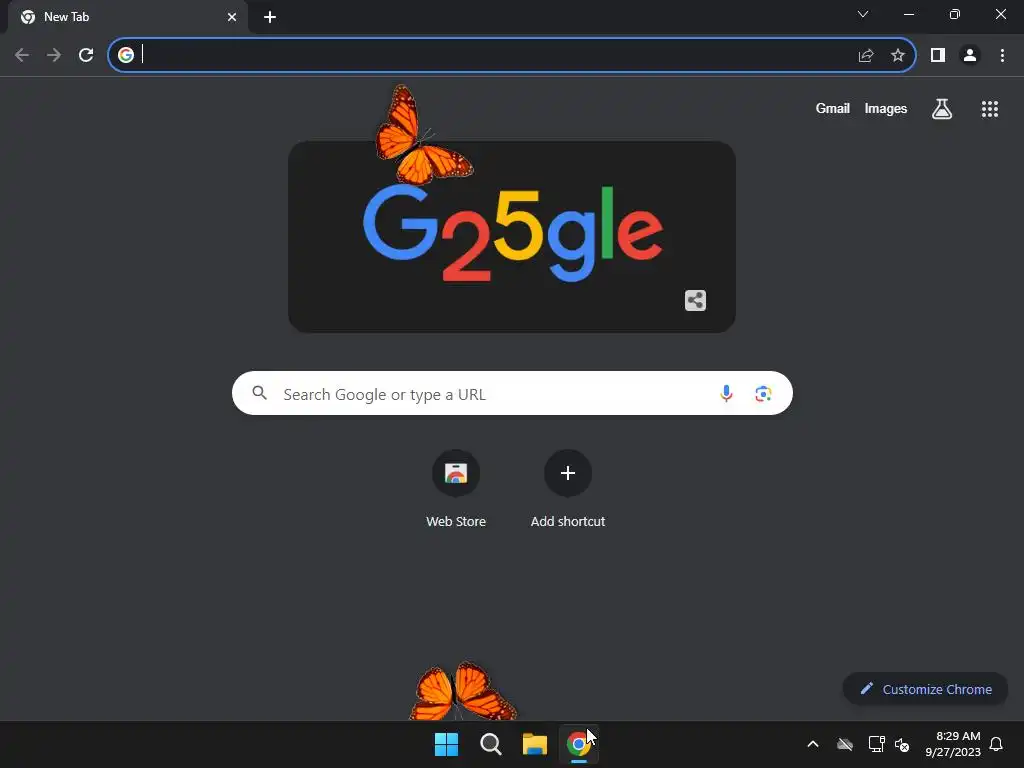Open Gmail link
The height and width of the screenshot is (768, 1024).
(833, 108)
